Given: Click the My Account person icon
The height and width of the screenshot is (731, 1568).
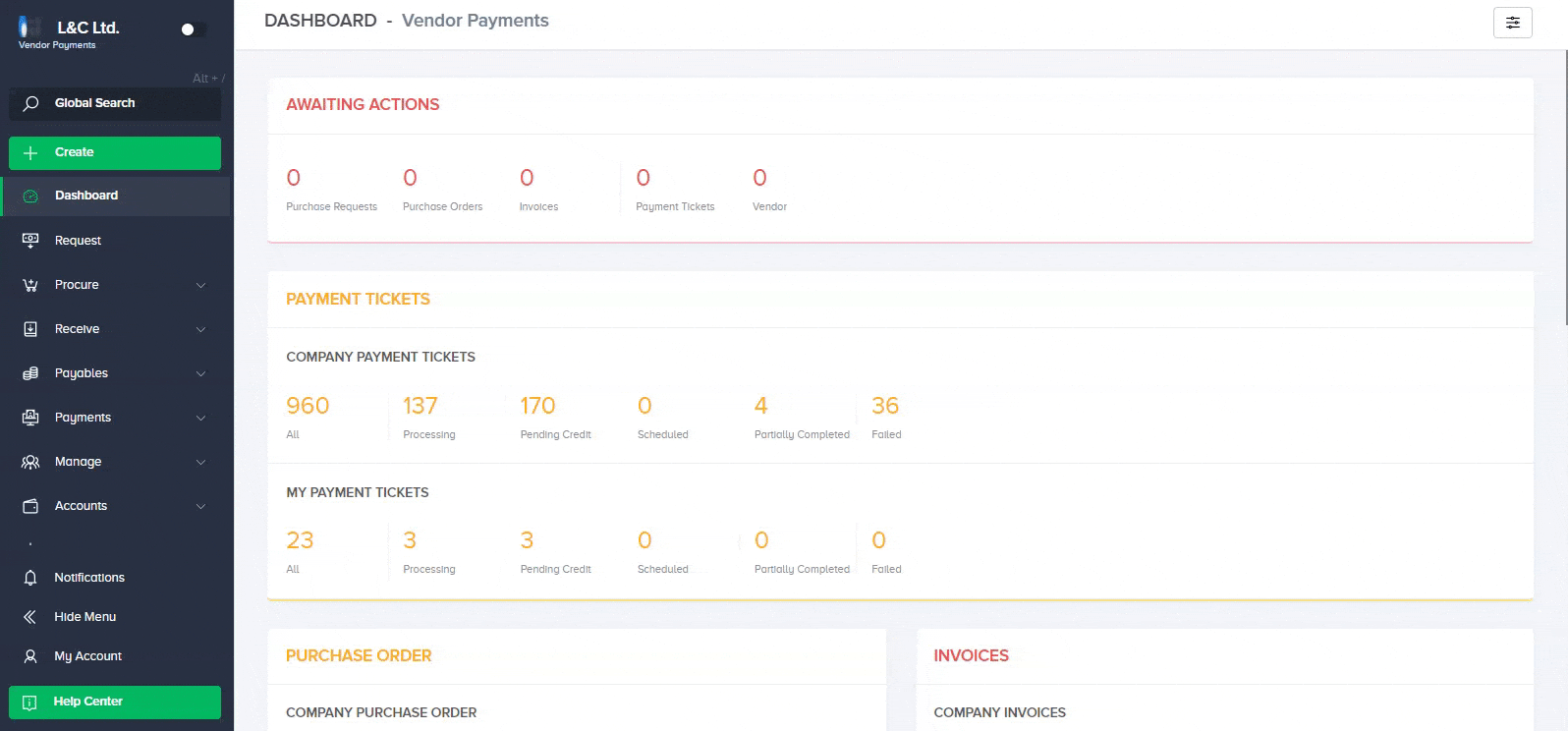Looking at the screenshot, I should [30, 656].
